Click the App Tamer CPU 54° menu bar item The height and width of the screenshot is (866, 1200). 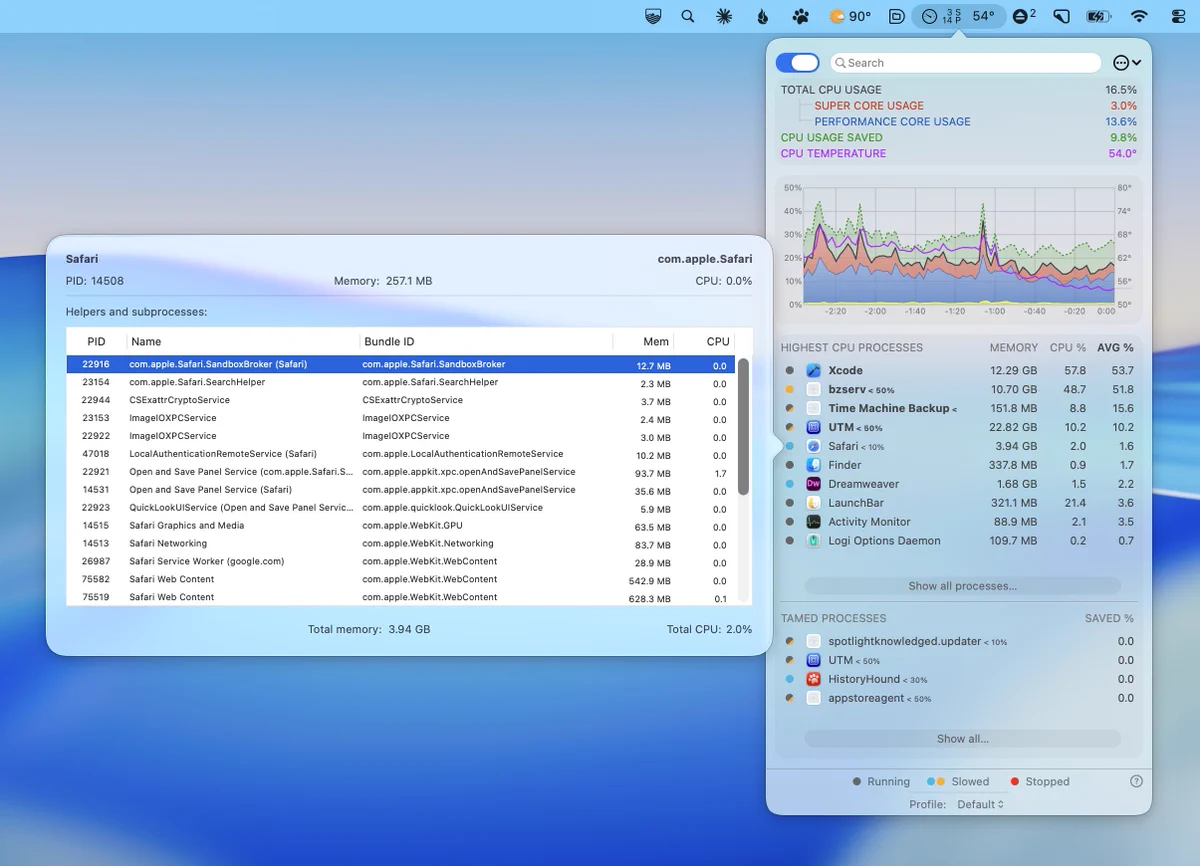pos(959,16)
